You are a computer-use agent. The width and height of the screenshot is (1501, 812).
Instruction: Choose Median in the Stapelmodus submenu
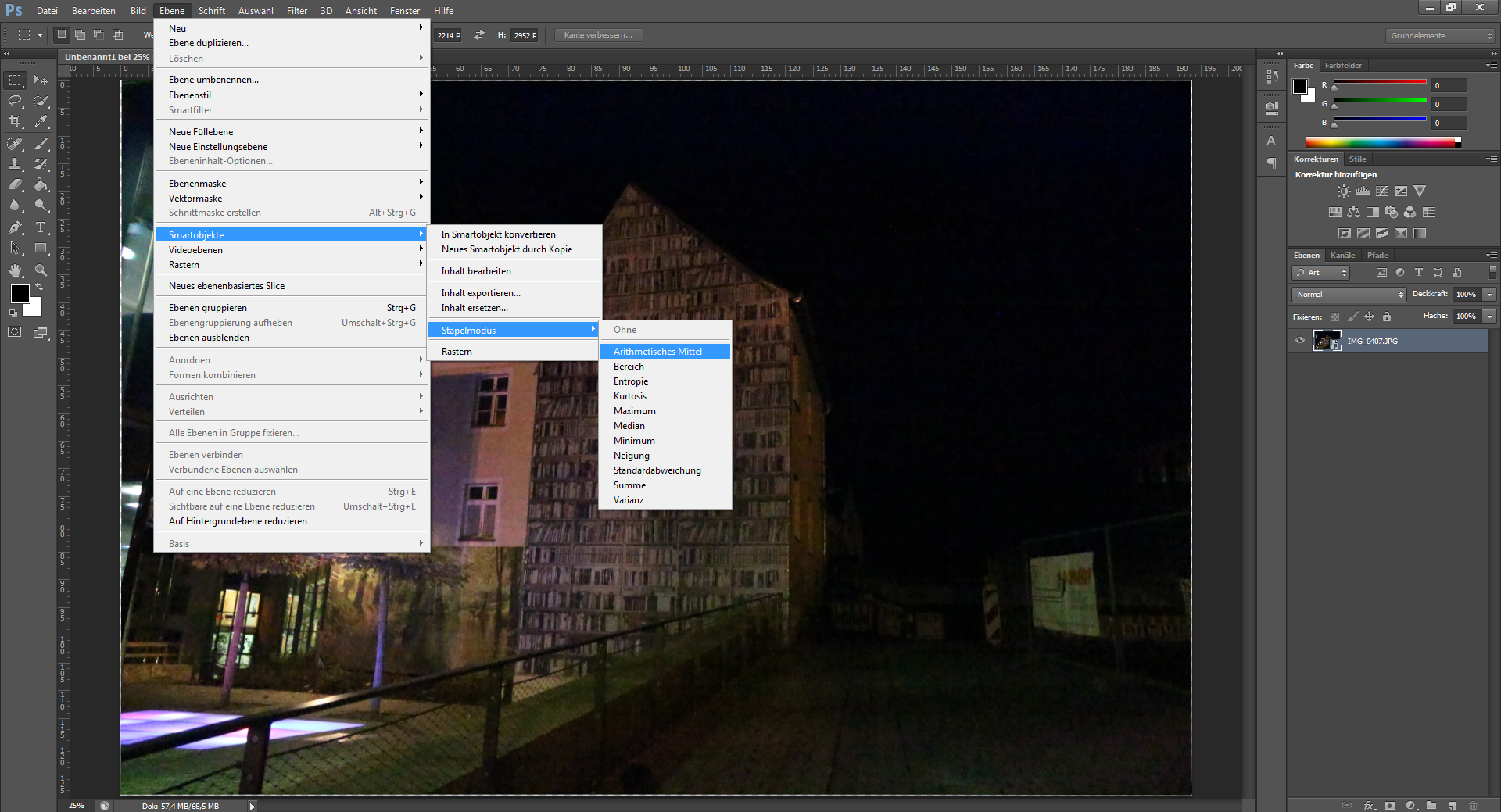(629, 426)
